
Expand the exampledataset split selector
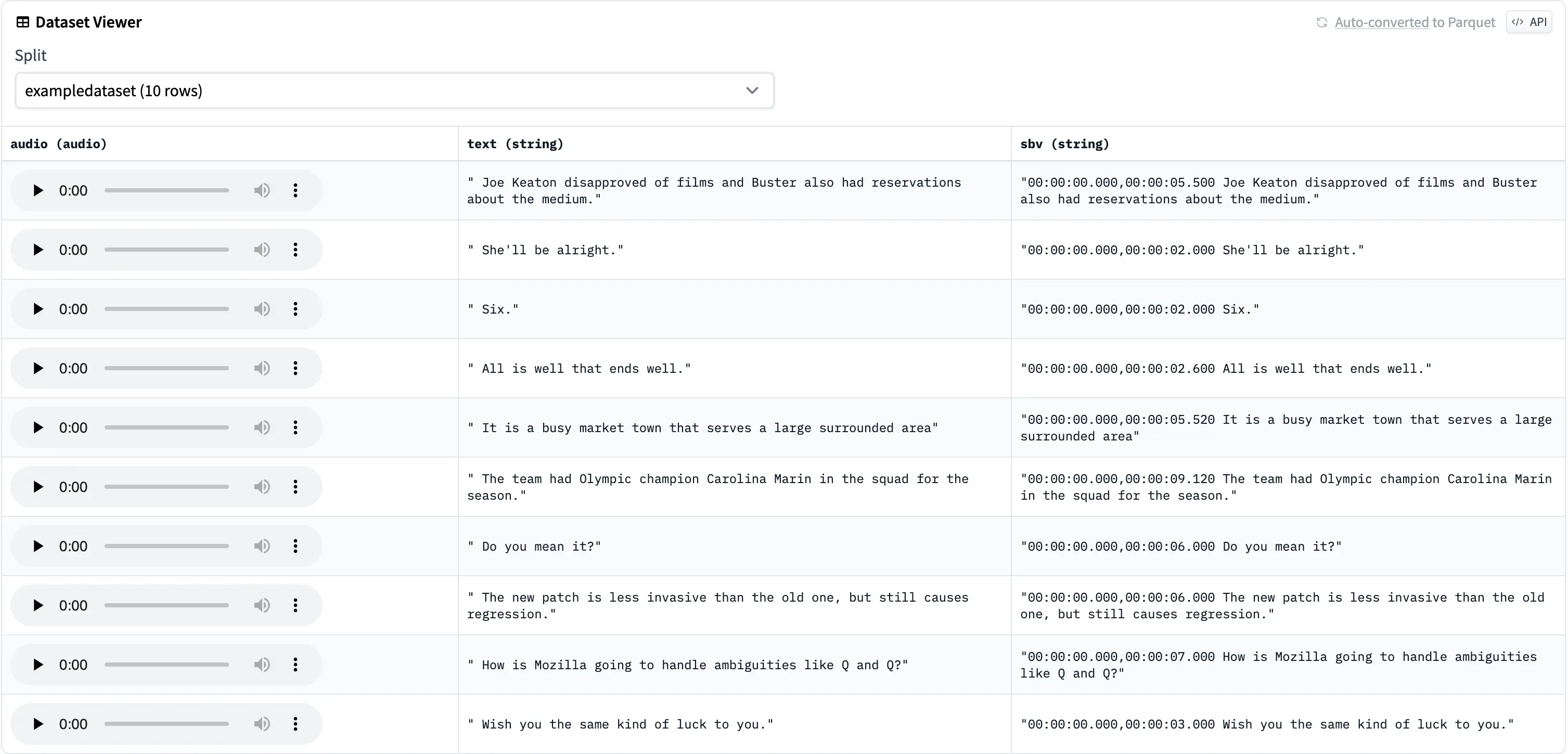(x=394, y=90)
